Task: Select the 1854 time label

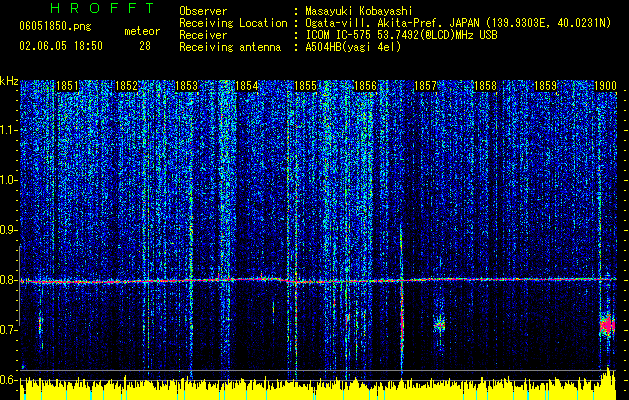Action: [x=246, y=86]
